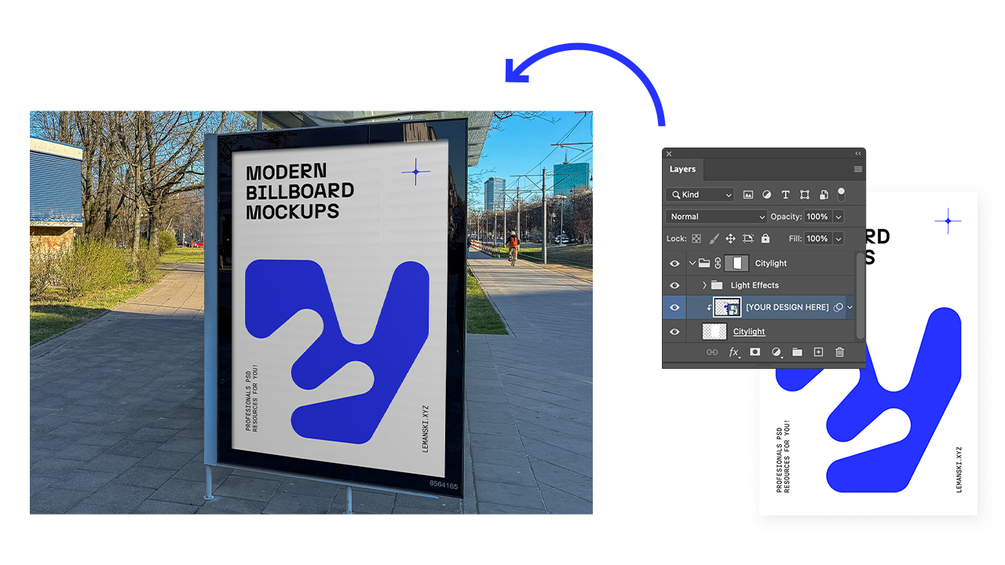Close the Layers panel with X
This screenshot has width=1005, height=565.
pos(669,154)
